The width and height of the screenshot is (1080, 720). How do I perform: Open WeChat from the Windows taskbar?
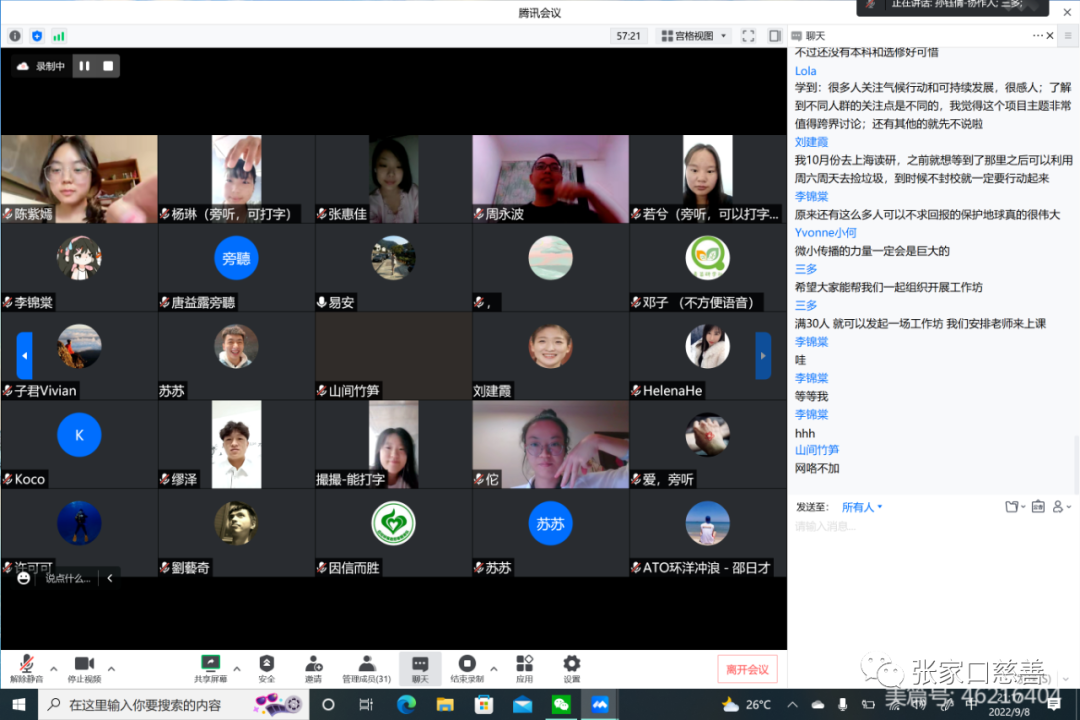click(560, 704)
